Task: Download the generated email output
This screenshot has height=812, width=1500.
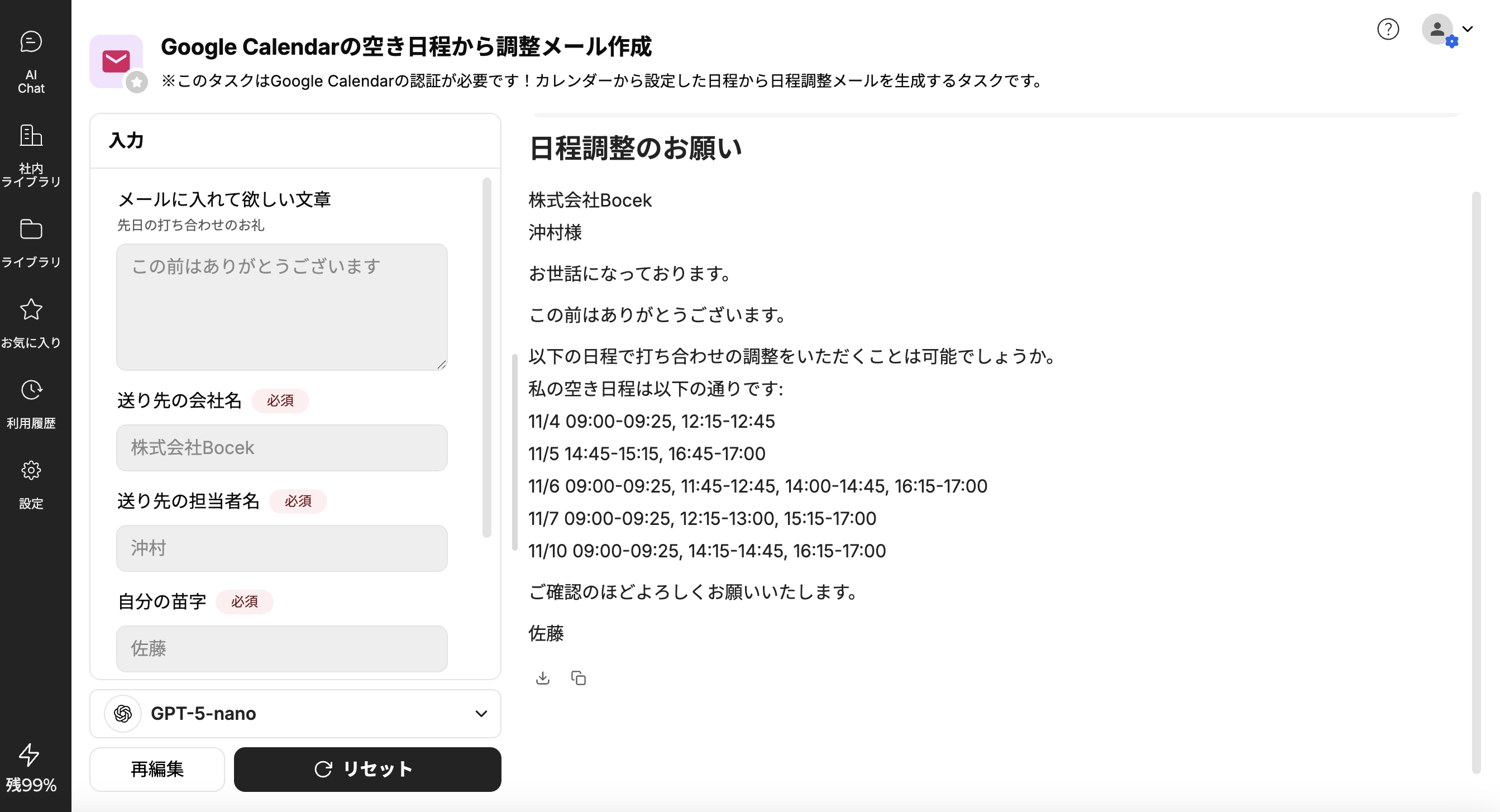Action: click(543, 678)
